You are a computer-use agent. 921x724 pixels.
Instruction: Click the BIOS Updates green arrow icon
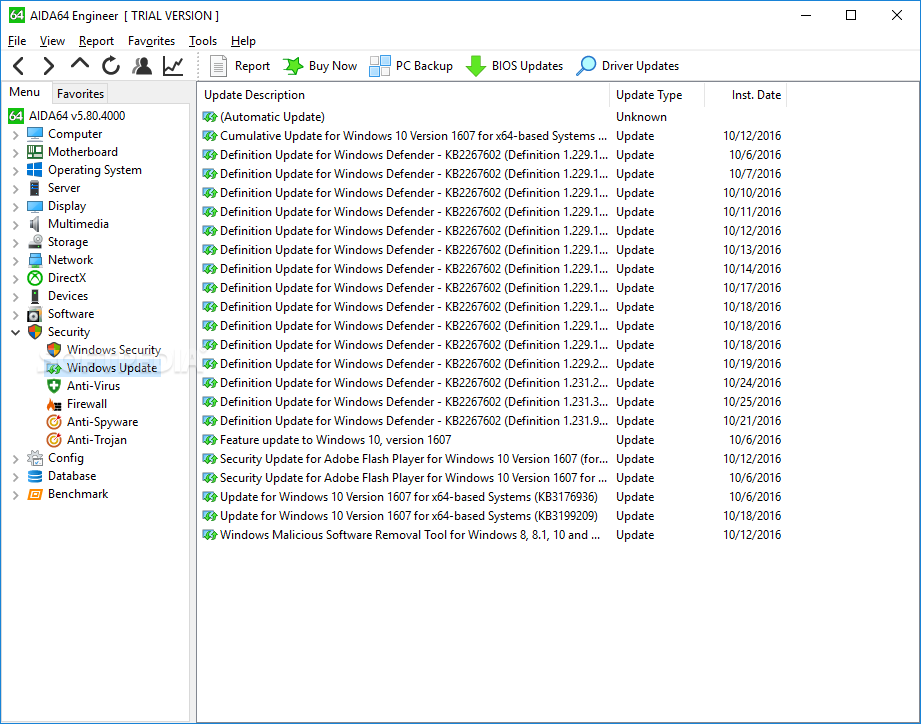[x=475, y=66]
